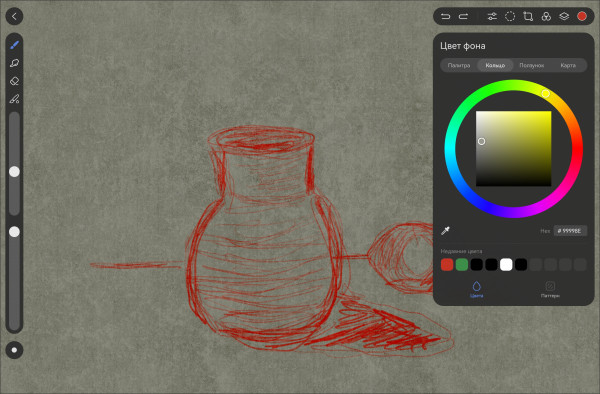600x394 pixels.
Task: Open the red current color circle
Action: point(582,16)
